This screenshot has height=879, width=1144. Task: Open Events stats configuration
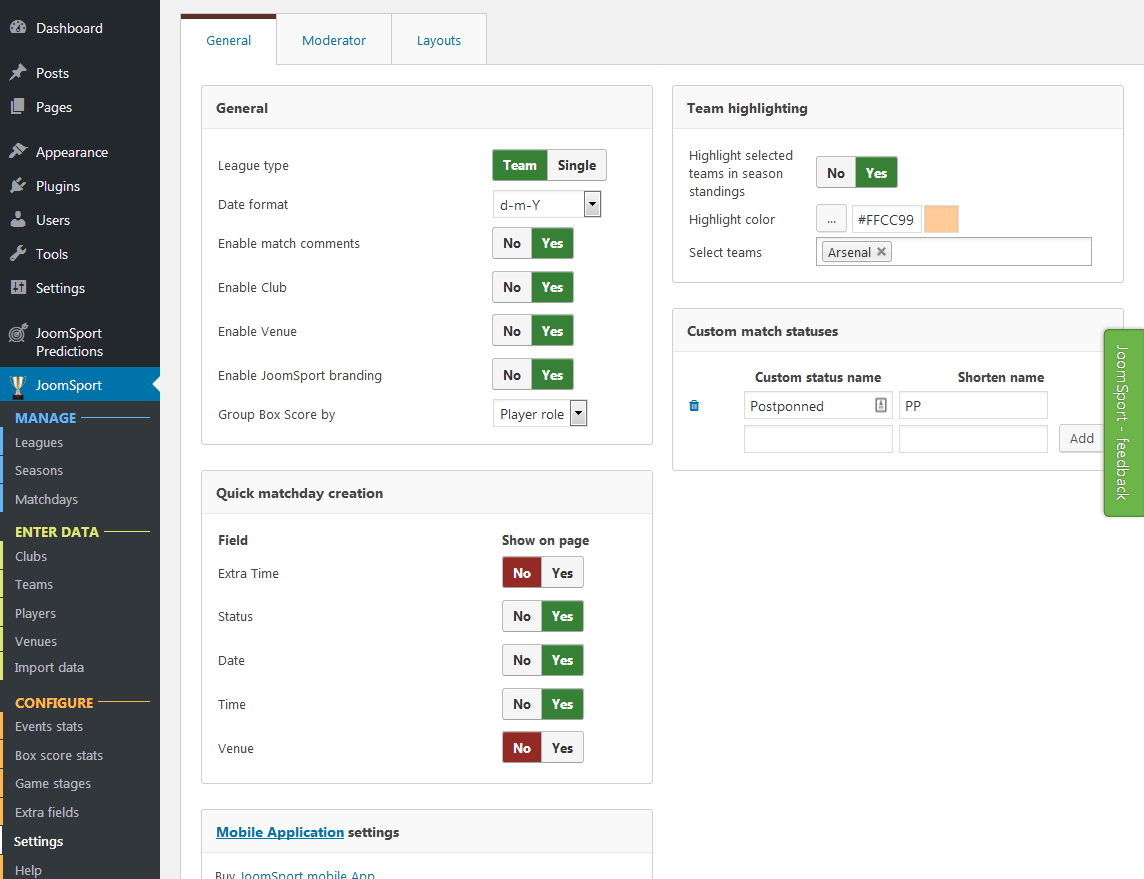[x=49, y=727]
